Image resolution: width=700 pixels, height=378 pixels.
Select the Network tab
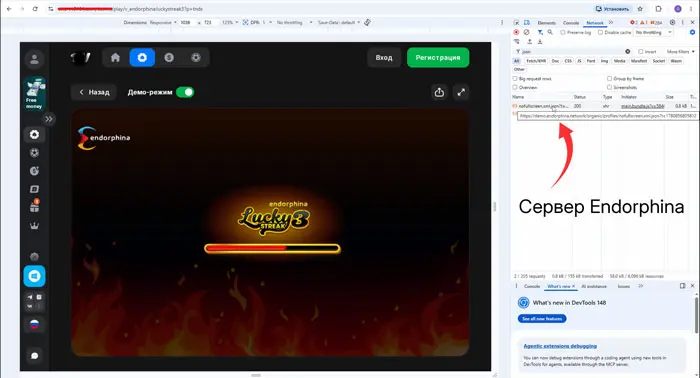pos(595,23)
